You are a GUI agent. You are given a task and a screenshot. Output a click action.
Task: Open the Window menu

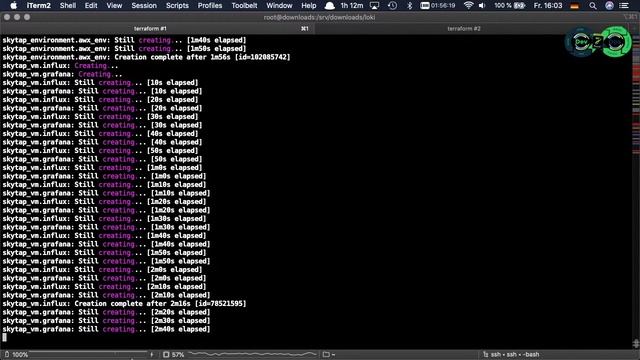[x=279, y=6]
